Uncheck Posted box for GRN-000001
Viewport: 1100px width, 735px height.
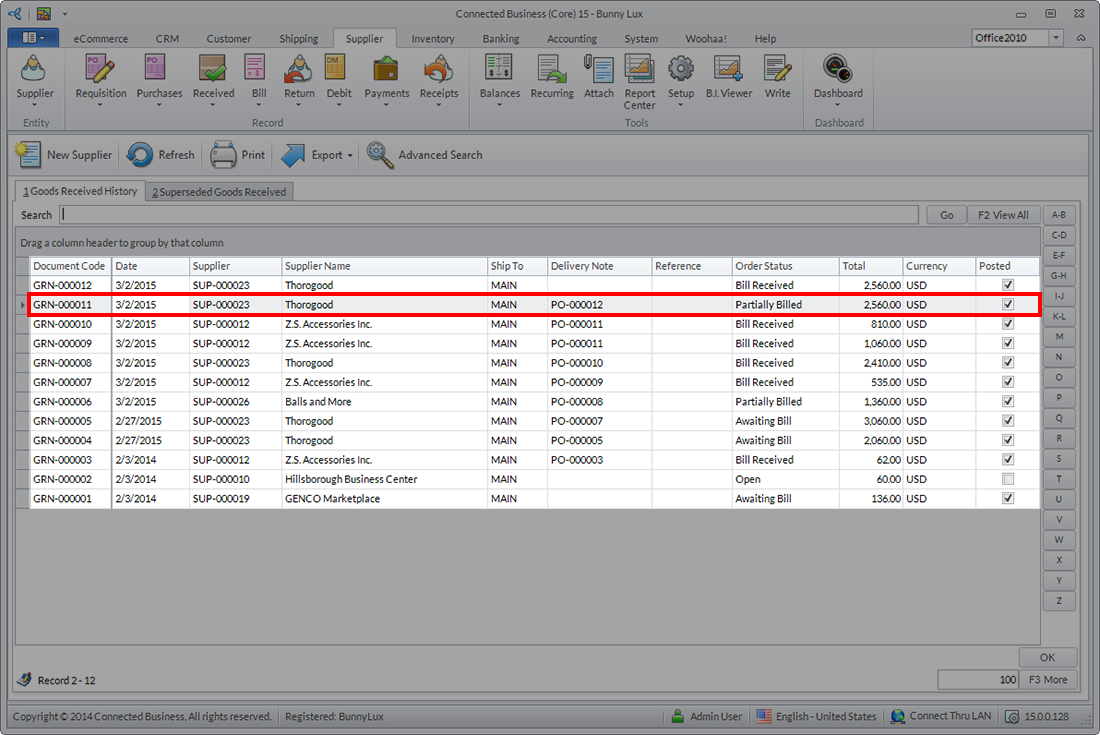point(1008,498)
